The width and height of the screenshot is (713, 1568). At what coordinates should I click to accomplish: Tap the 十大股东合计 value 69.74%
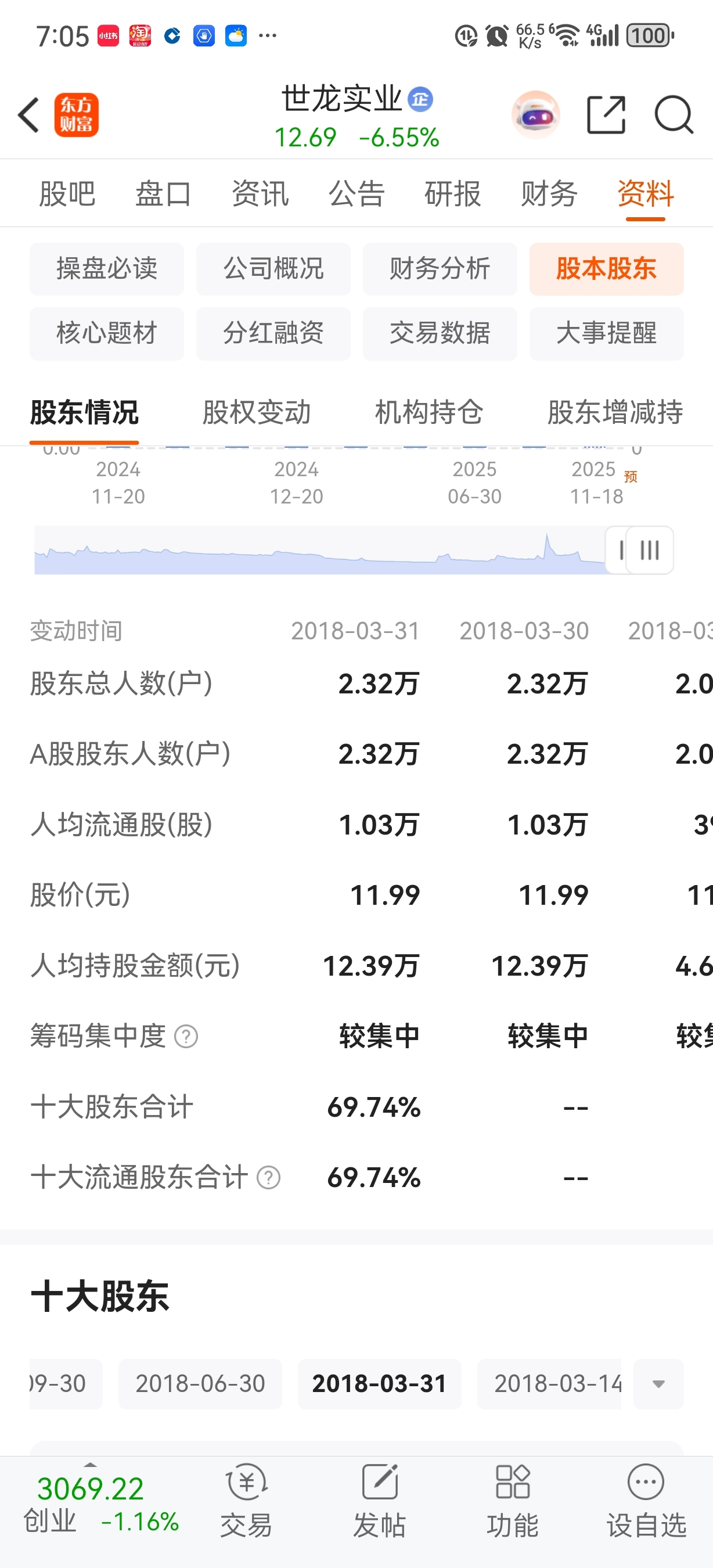(x=374, y=1107)
